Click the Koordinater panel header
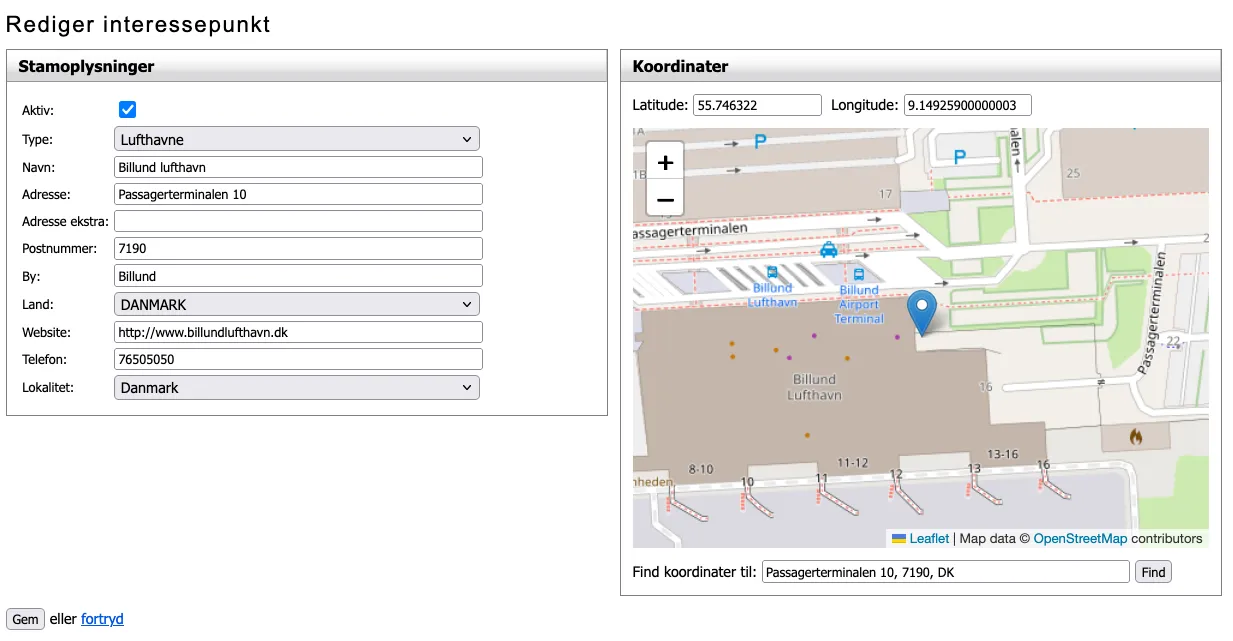1233x641 pixels. tap(921, 66)
